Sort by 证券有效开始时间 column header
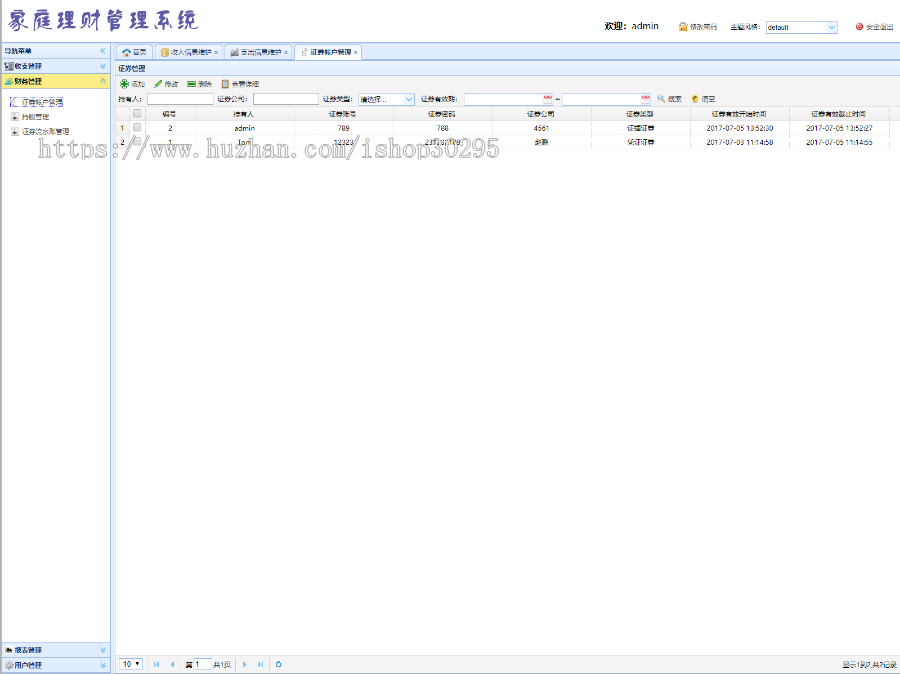The width and height of the screenshot is (900, 674). point(739,114)
